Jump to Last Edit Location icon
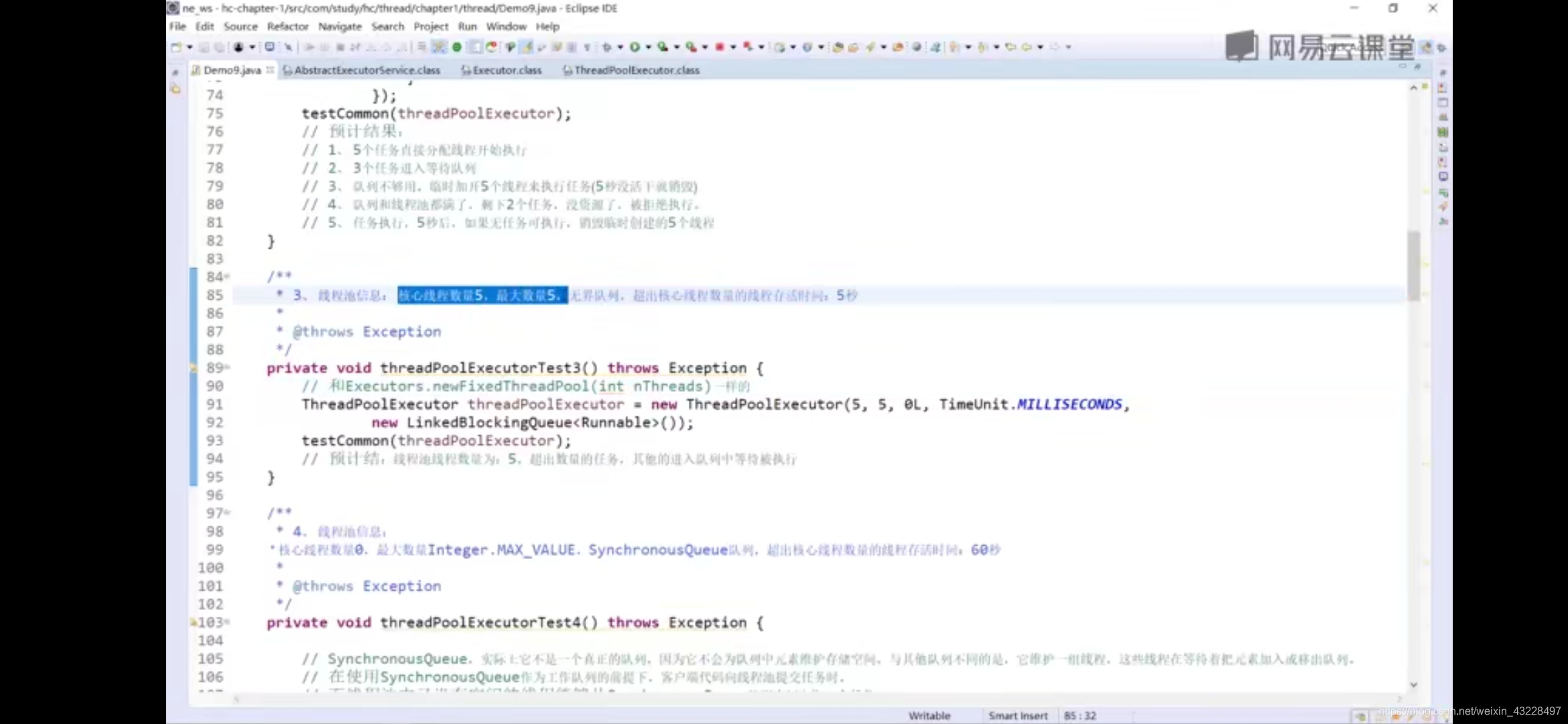The image size is (1568, 724). pyautogui.click(x=1010, y=47)
